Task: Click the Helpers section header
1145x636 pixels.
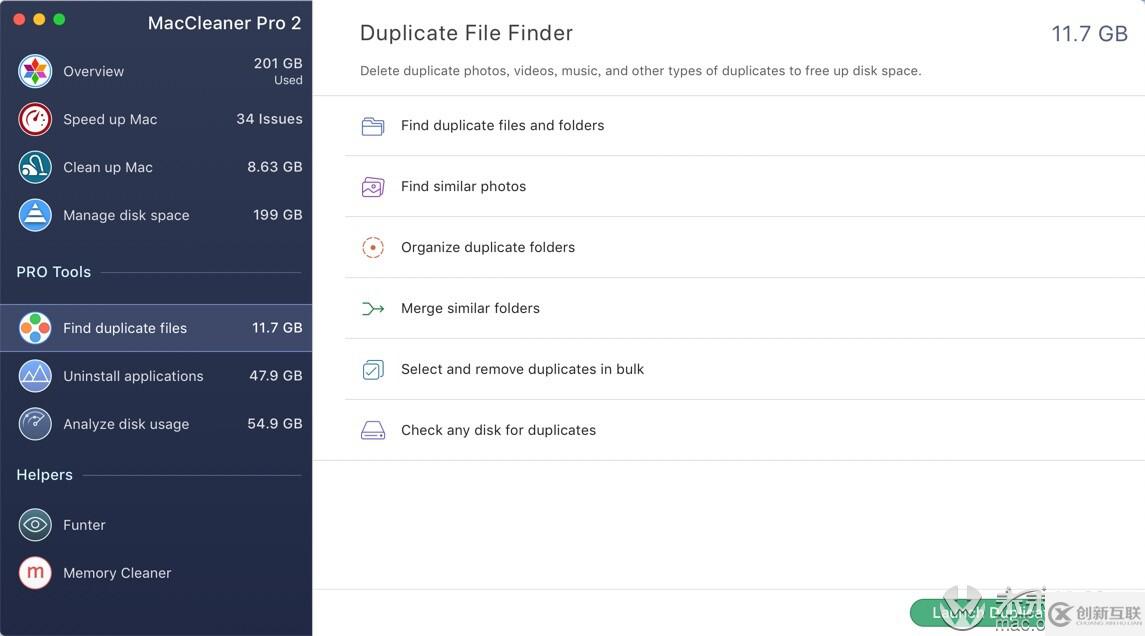Action: tap(45, 475)
